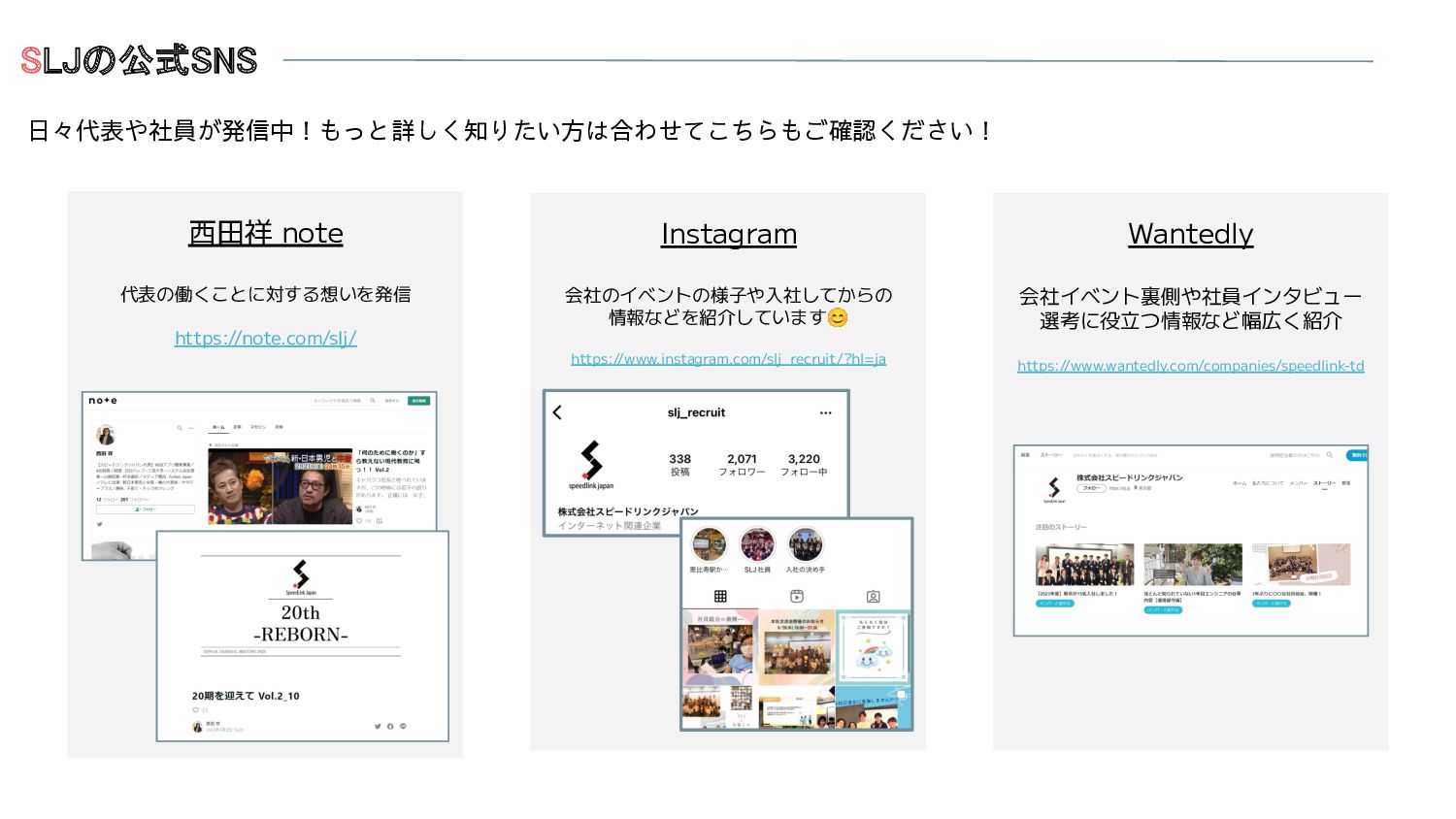Click blue tag under 新卒が15名入社 story
This screenshot has height=819, width=1456.
(1055, 604)
